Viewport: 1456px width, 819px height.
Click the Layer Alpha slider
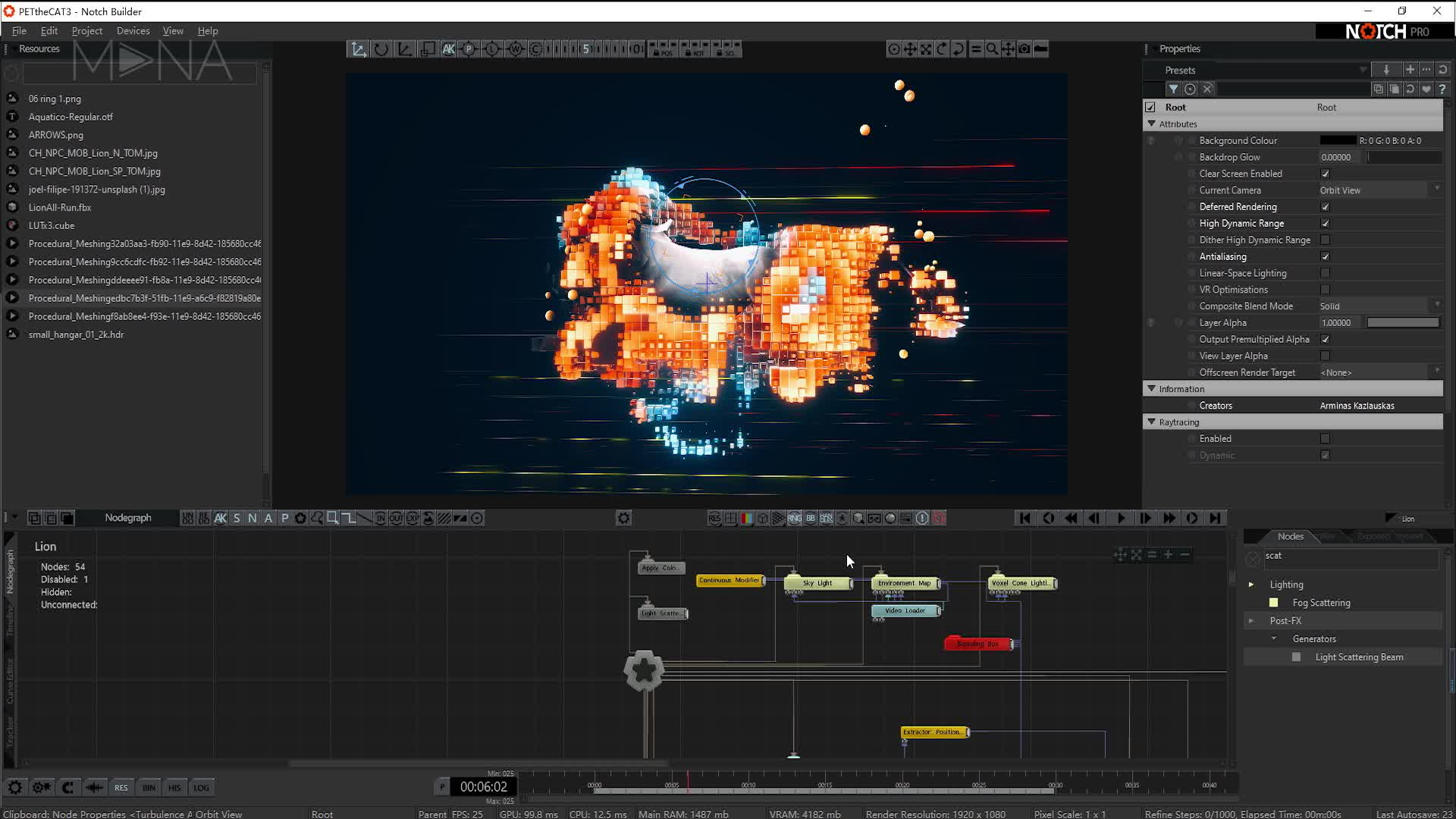coord(1404,323)
